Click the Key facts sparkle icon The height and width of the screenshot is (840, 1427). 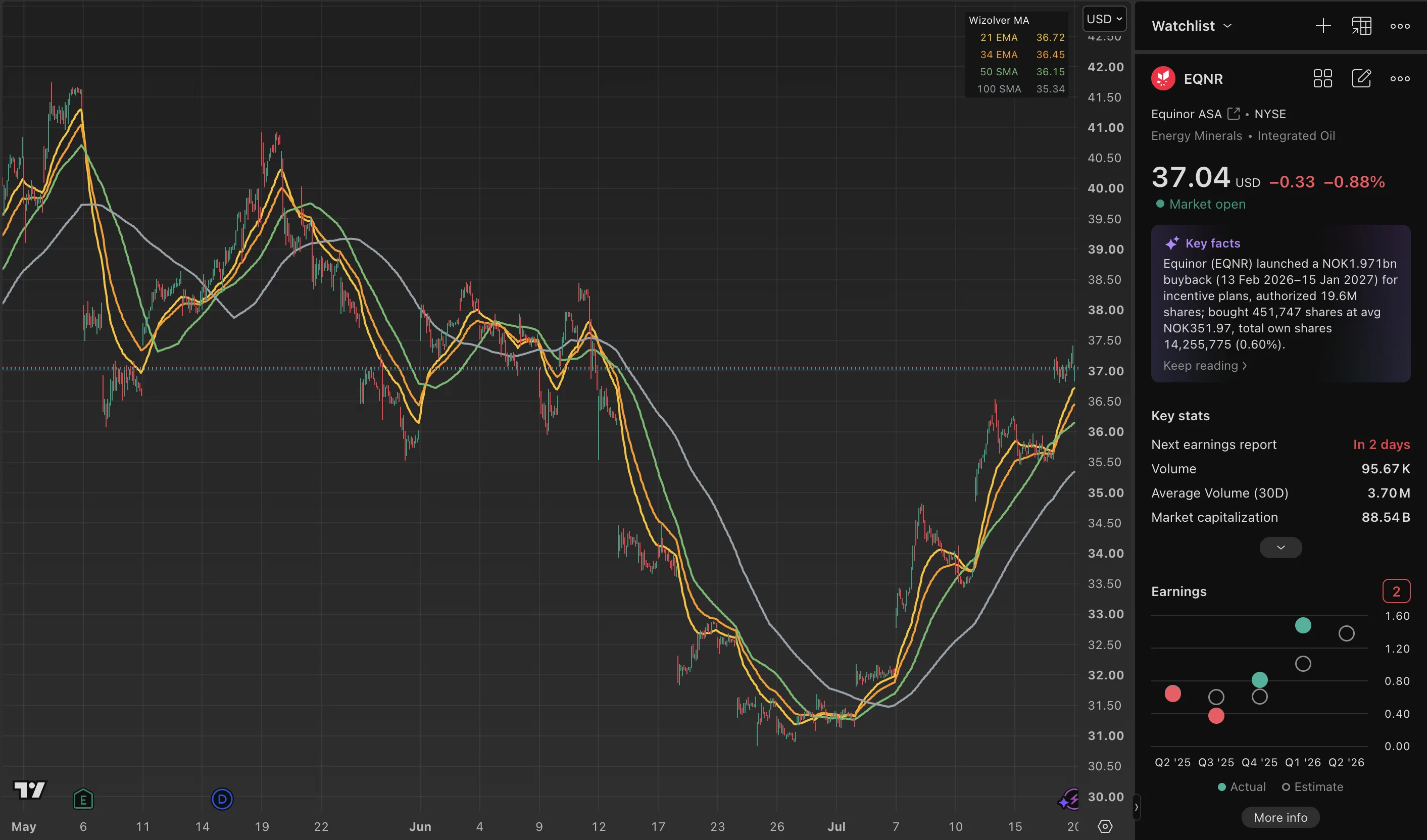1171,243
